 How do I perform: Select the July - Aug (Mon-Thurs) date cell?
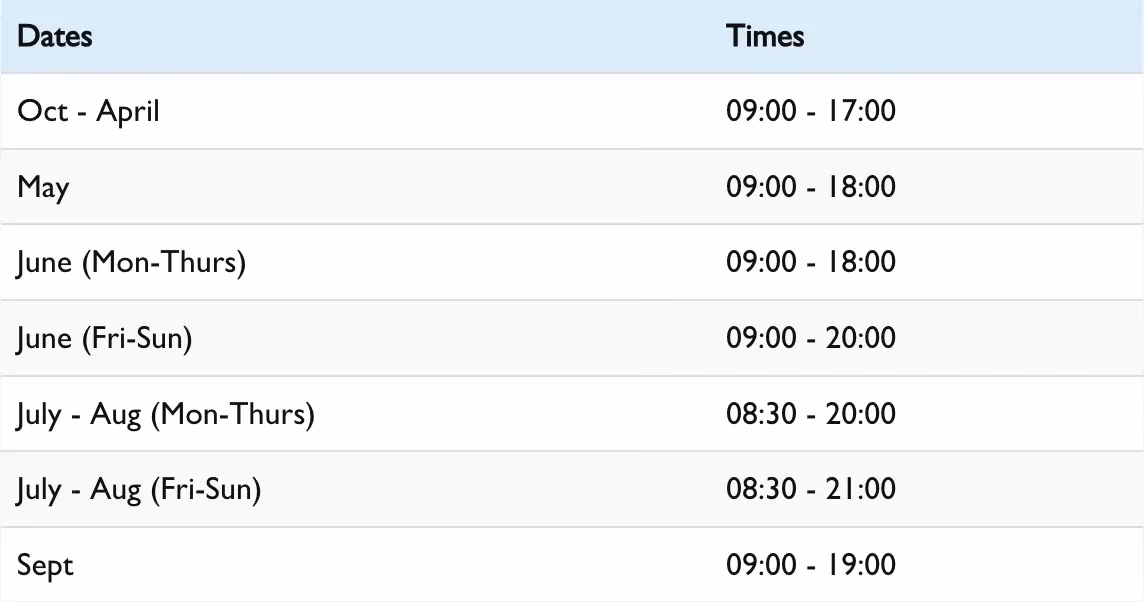(165, 413)
